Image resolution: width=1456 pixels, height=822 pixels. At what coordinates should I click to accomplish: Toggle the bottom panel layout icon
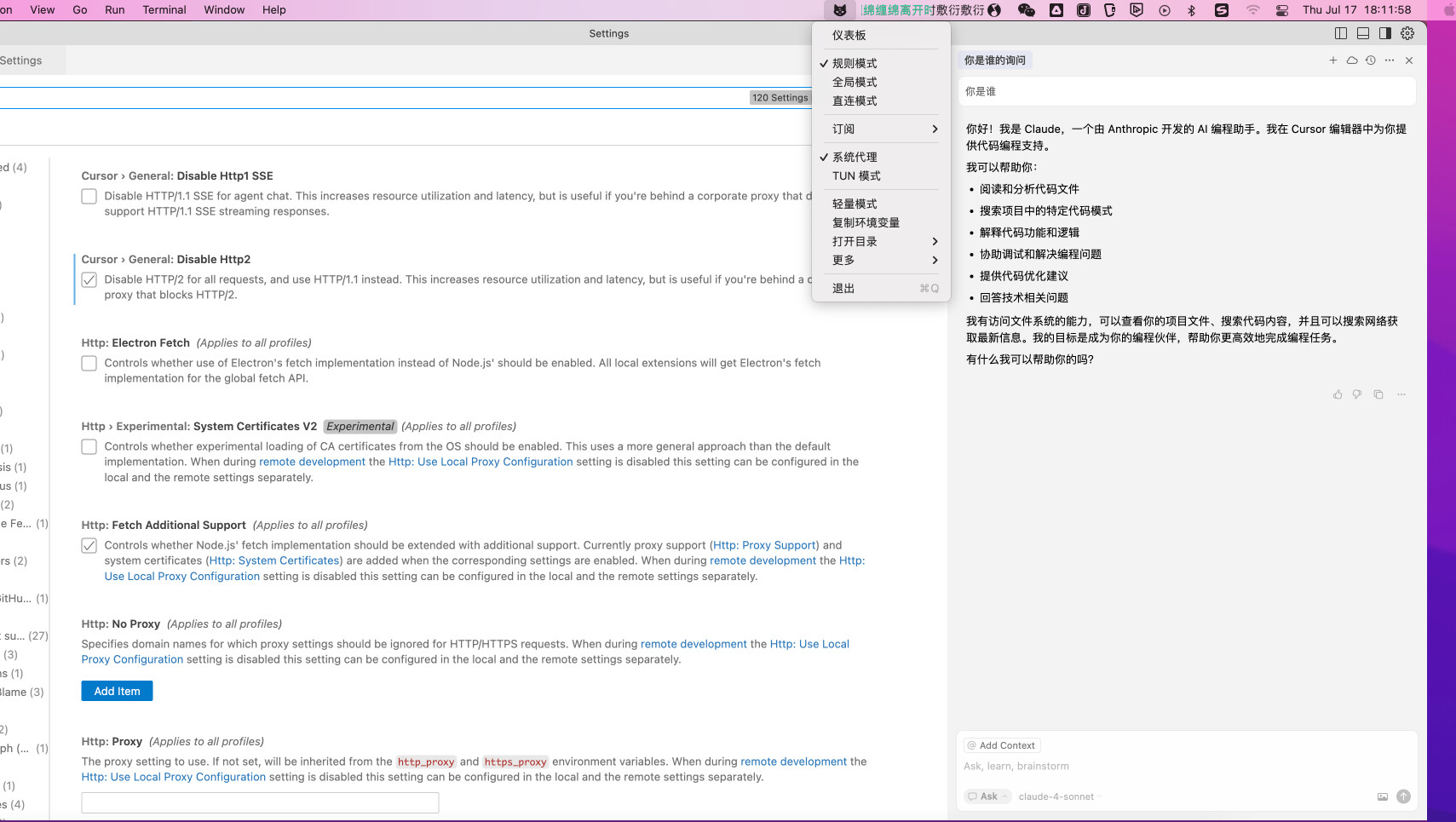pyautogui.click(x=1363, y=33)
